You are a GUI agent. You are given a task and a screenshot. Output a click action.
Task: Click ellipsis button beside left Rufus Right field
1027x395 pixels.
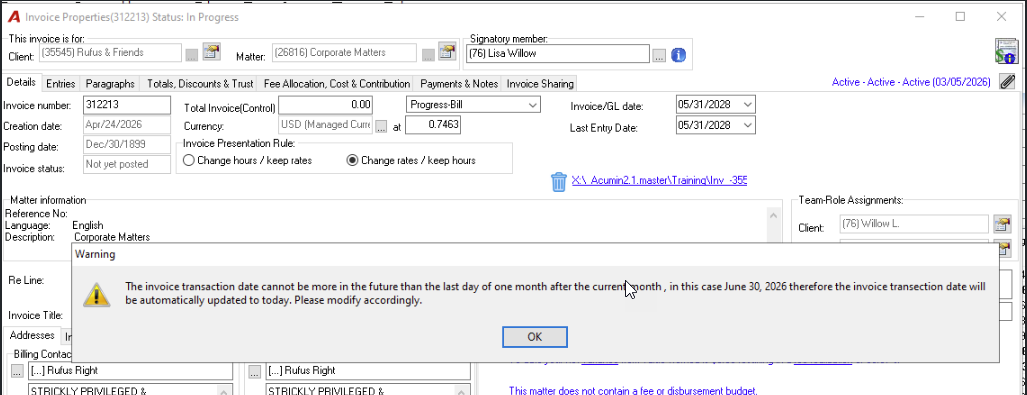[17, 371]
